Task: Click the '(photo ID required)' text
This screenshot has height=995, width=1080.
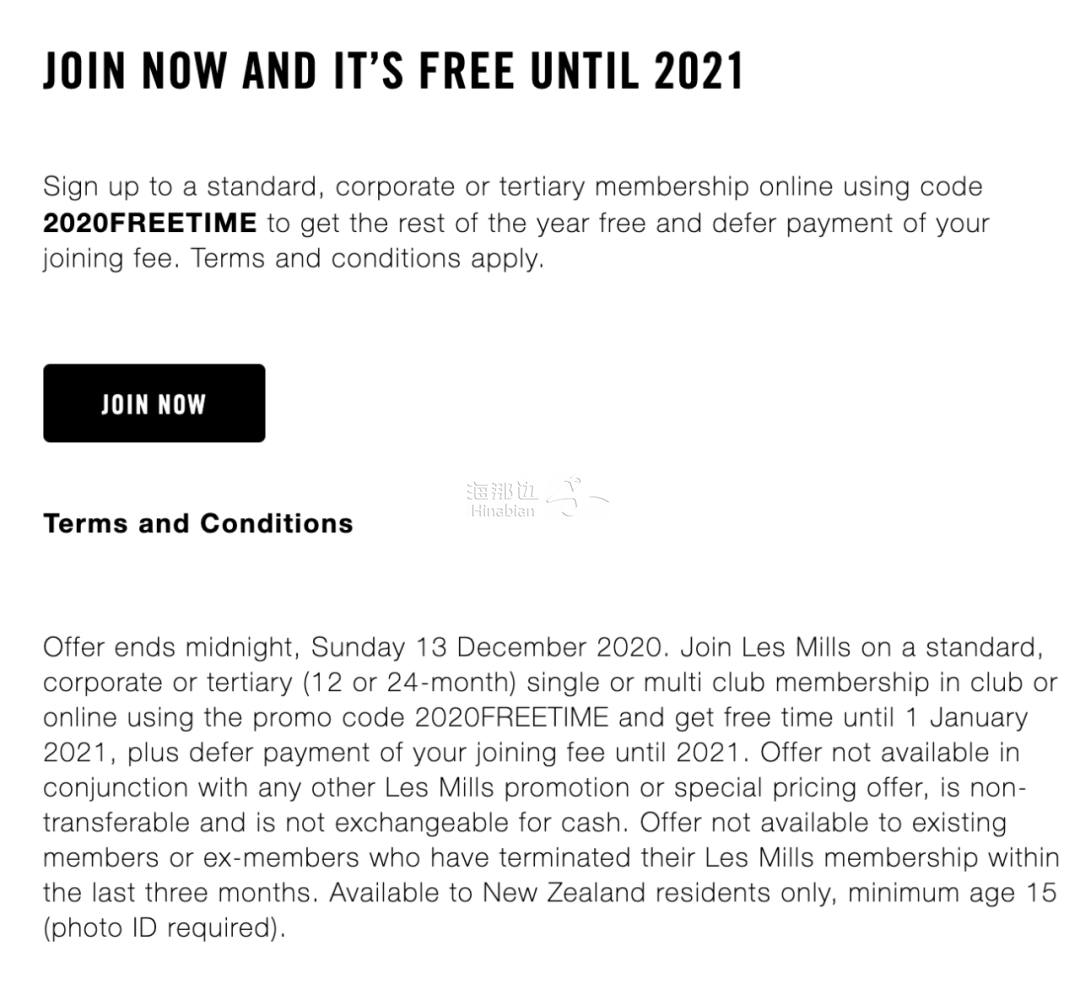Action: [164, 928]
